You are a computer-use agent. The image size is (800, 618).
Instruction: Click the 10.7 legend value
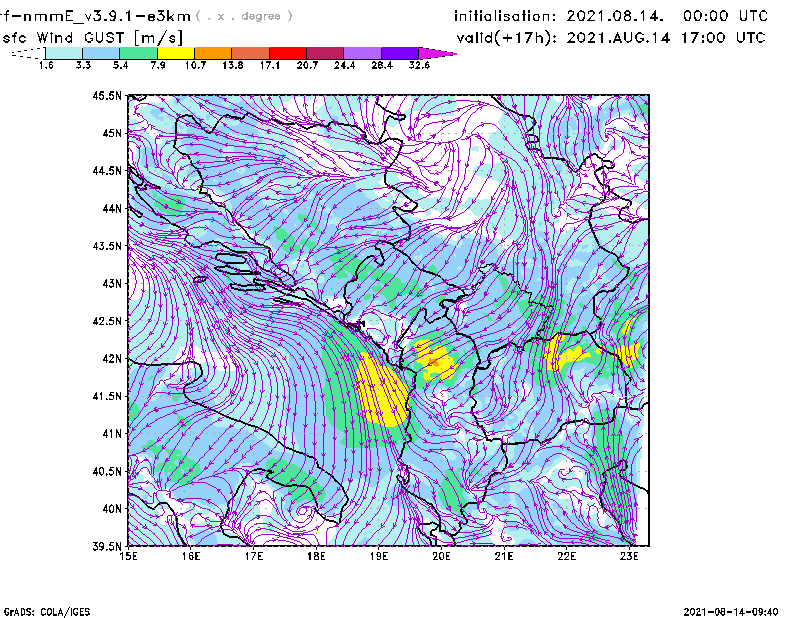pos(195,65)
